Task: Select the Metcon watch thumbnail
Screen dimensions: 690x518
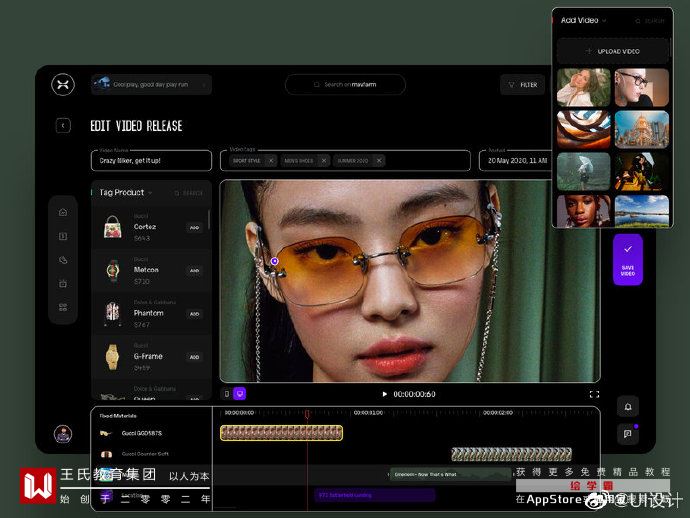Action: point(113,270)
